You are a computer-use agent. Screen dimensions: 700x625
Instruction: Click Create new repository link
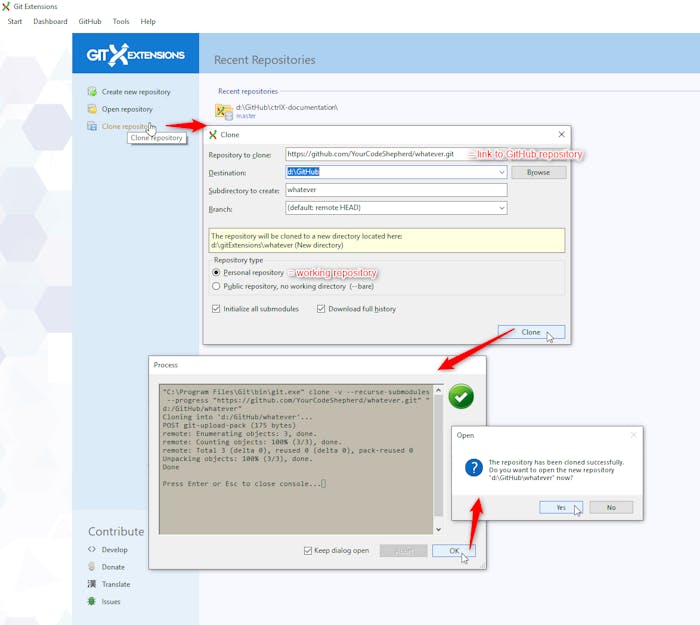136,92
